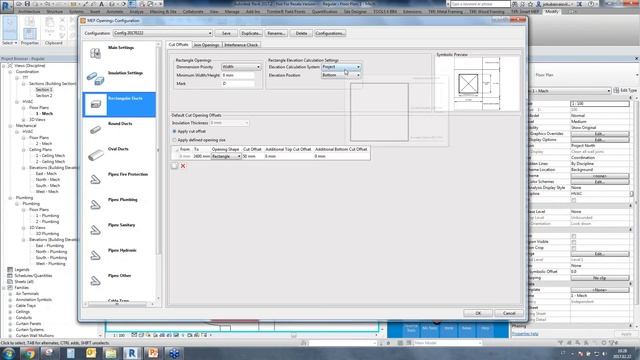Switch to the Cut Offsets tab
The image size is (640, 360).
click(x=178, y=44)
